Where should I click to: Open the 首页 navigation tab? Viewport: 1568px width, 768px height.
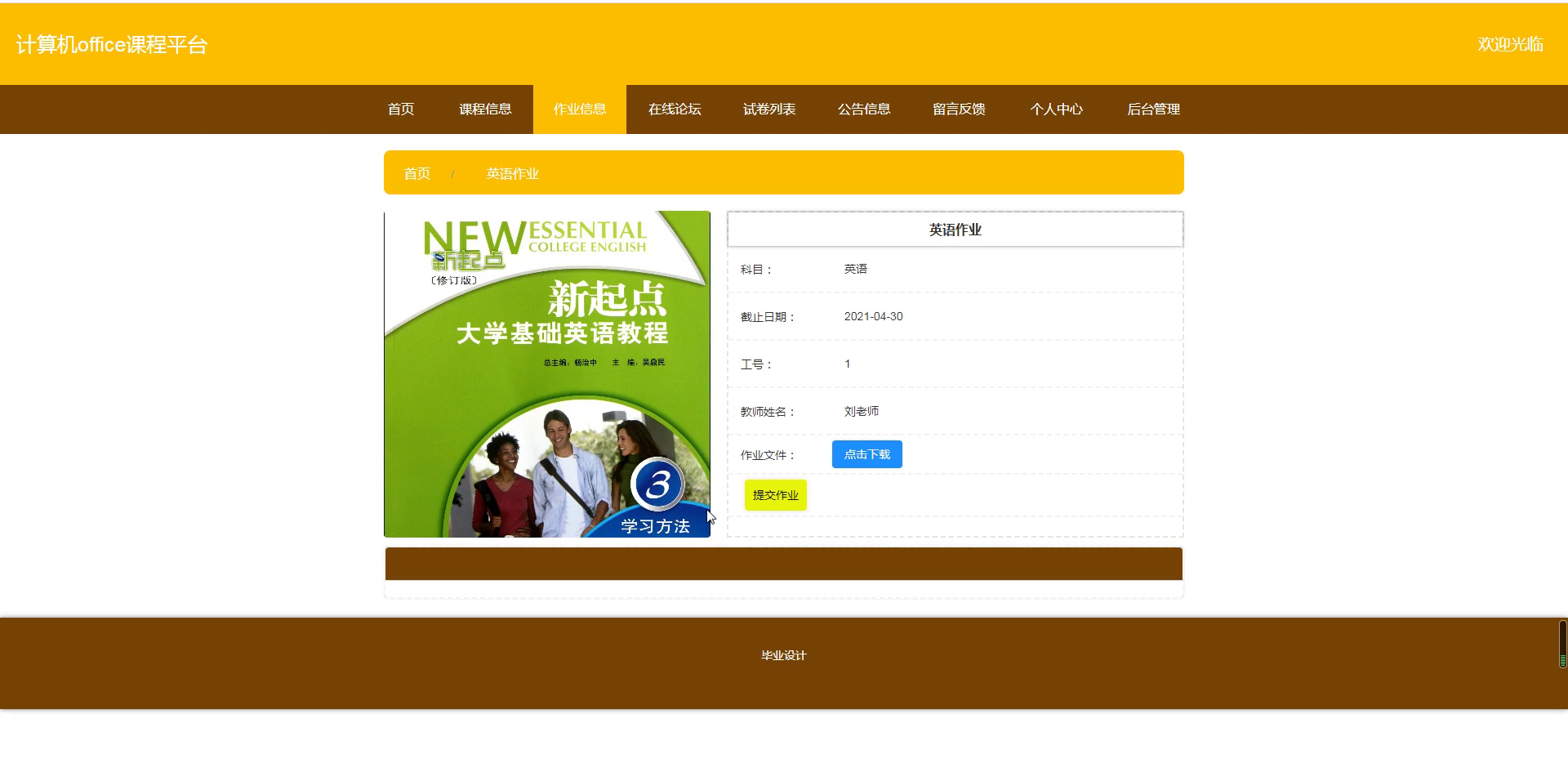(x=401, y=109)
